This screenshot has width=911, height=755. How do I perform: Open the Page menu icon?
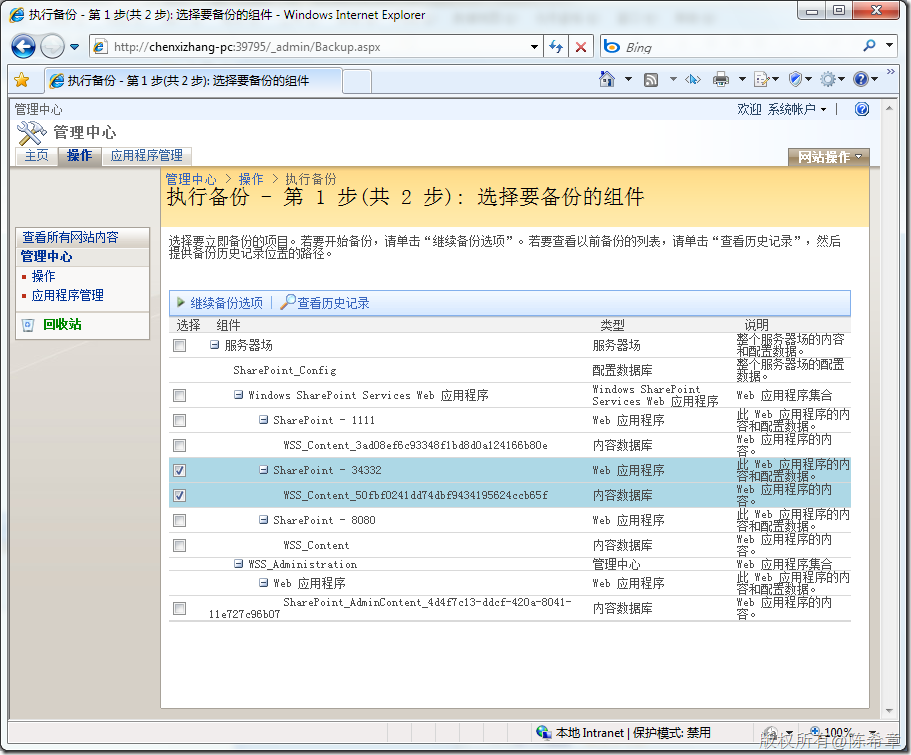coord(765,80)
